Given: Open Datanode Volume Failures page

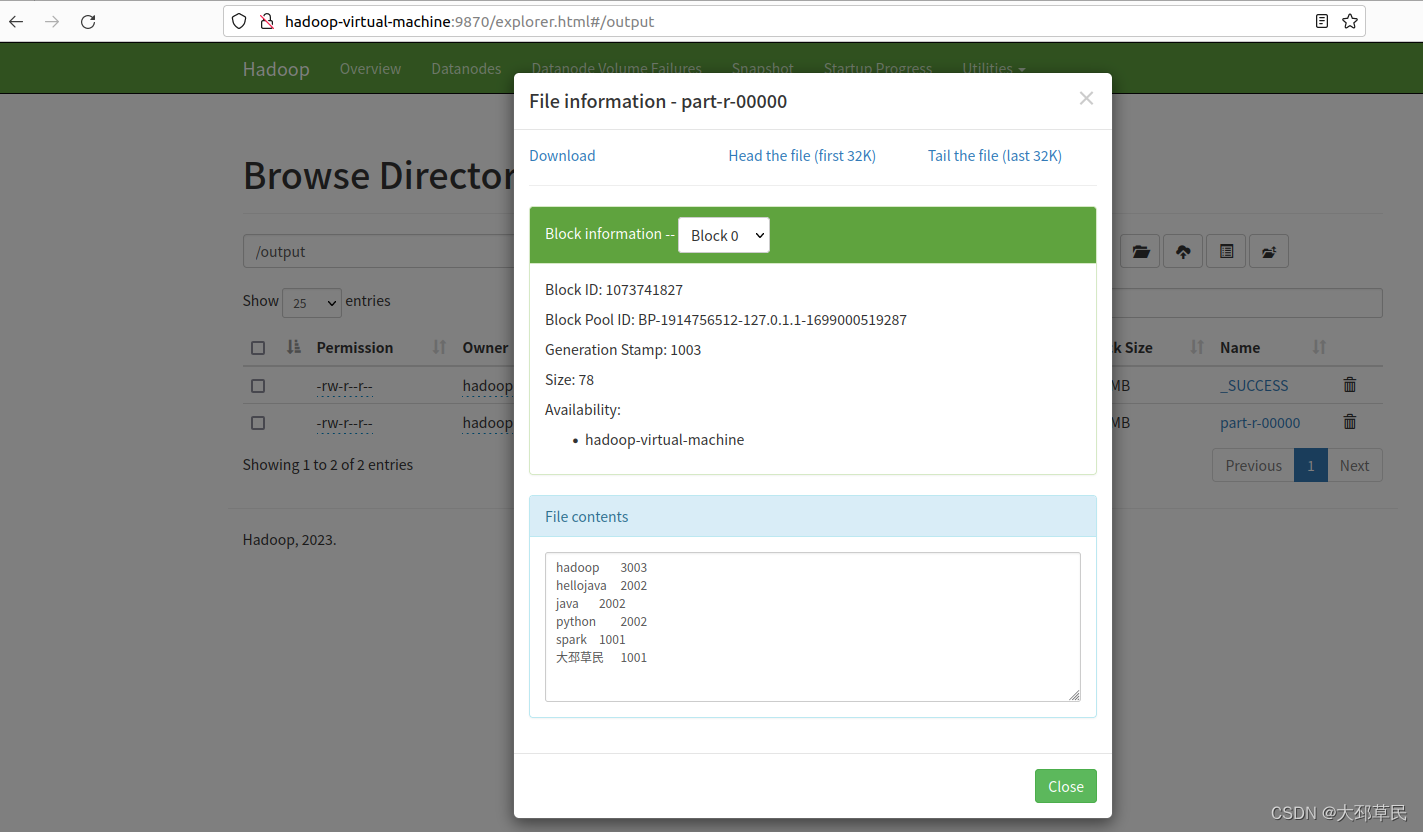Looking at the screenshot, I should 616,68.
